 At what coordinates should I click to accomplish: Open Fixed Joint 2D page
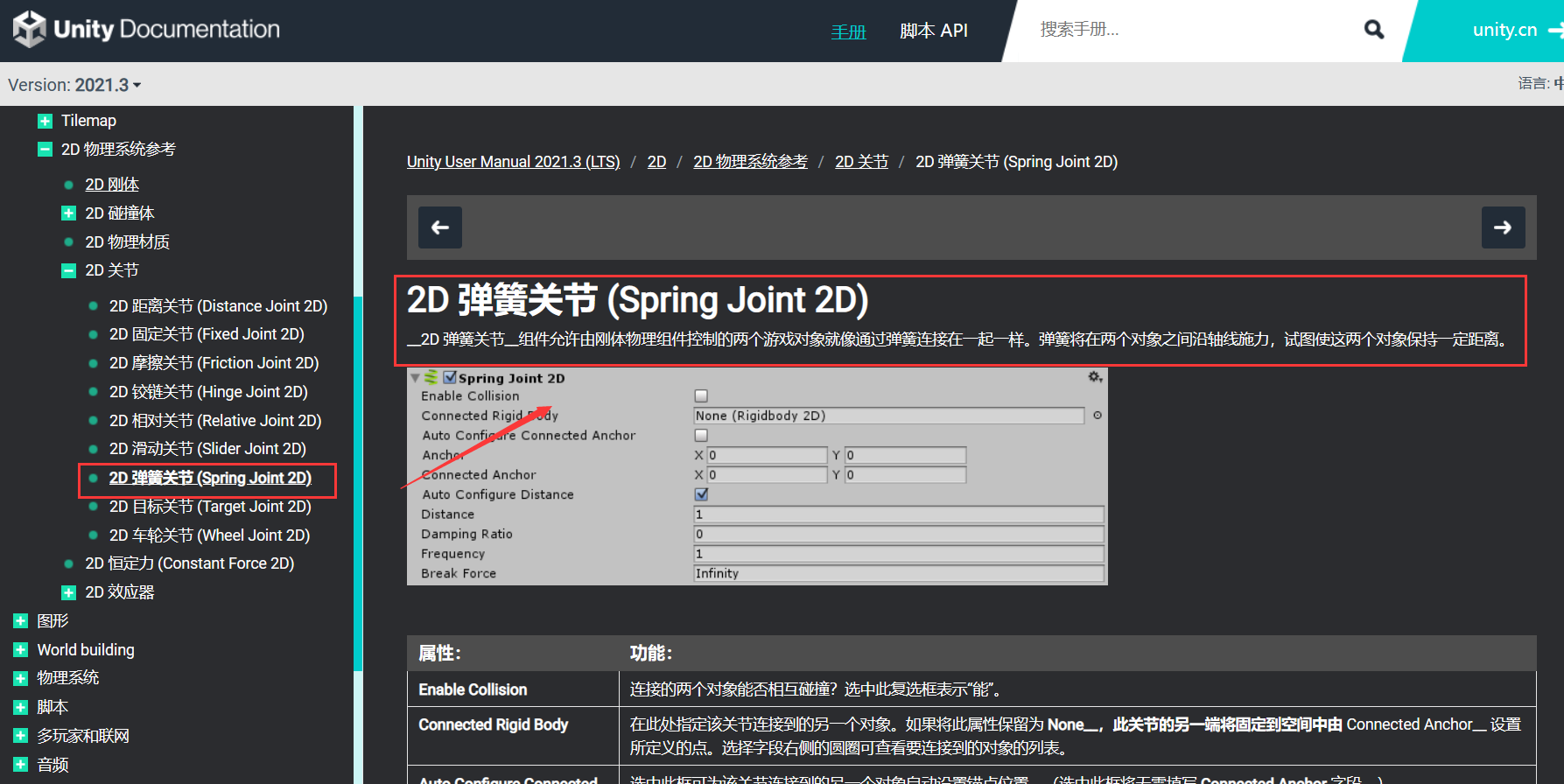pyautogui.click(x=207, y=334)
